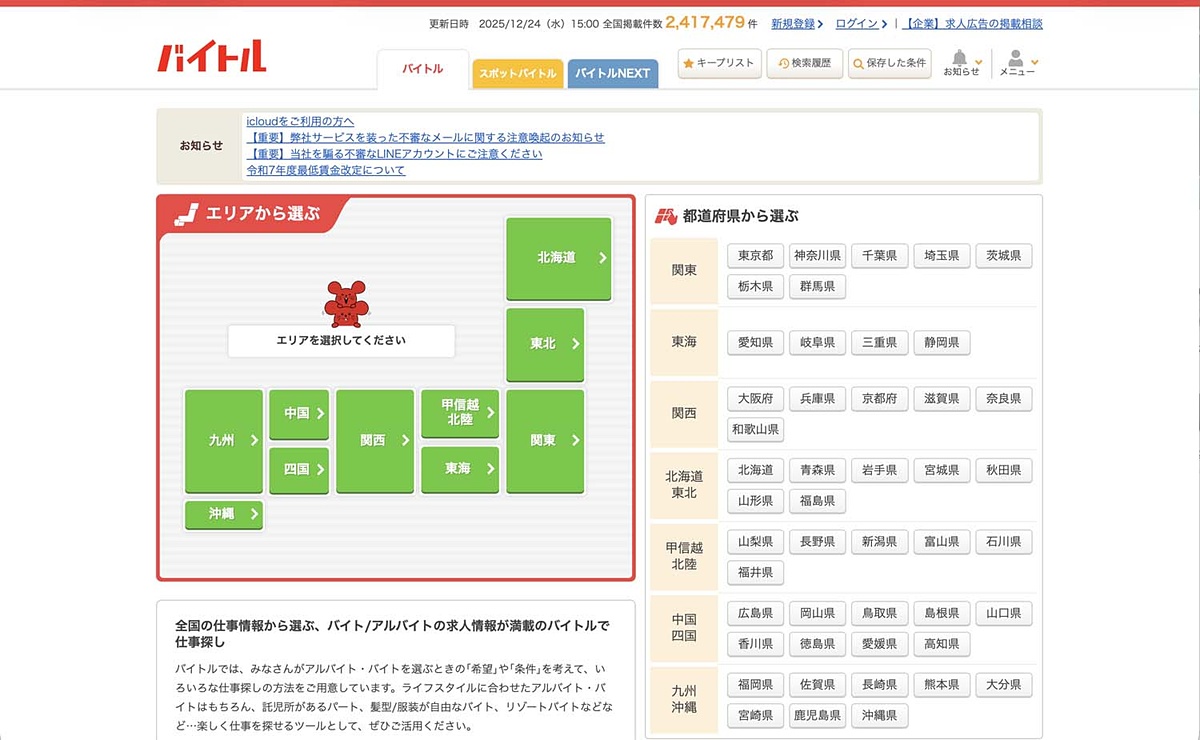The image size is (1200, 740).
Task: Select 北海道 area on map
Action: coord(558,258)
